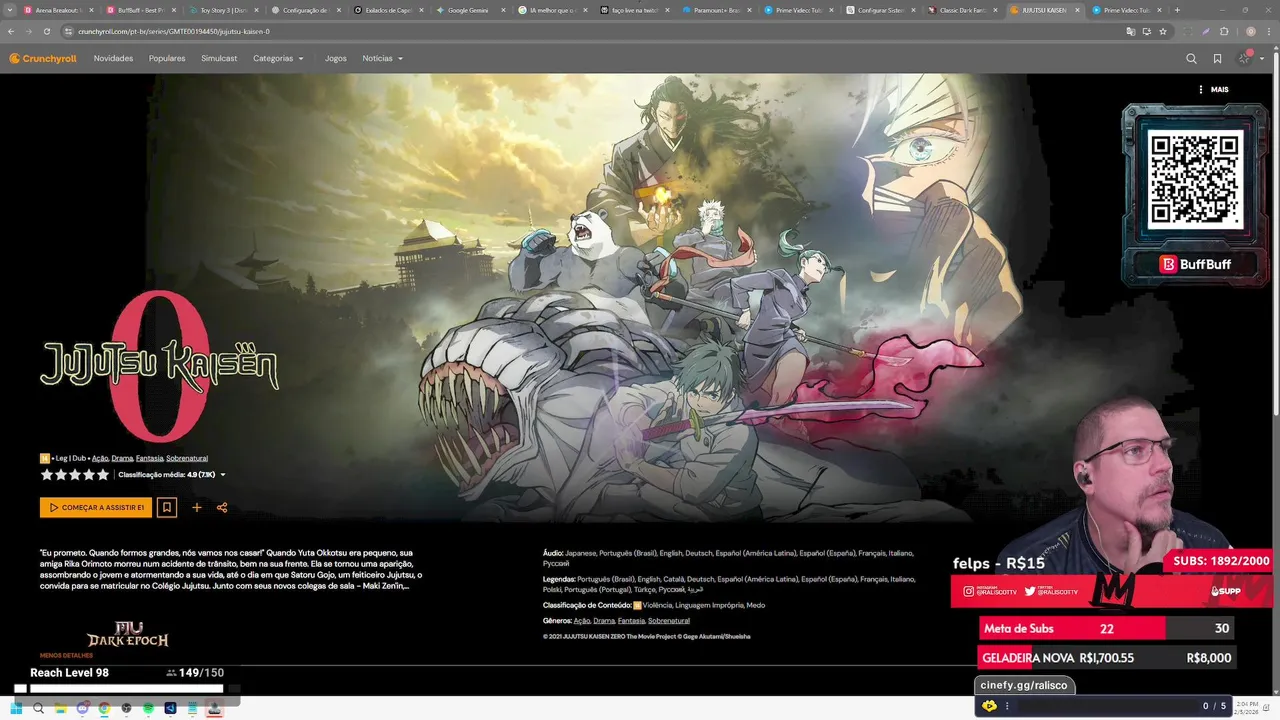Open the watchlist bookmark icon in Crunchyroll header
Image resolution: width=1280 pixels, height=720 pixels.
click(x=1217, y=59)
